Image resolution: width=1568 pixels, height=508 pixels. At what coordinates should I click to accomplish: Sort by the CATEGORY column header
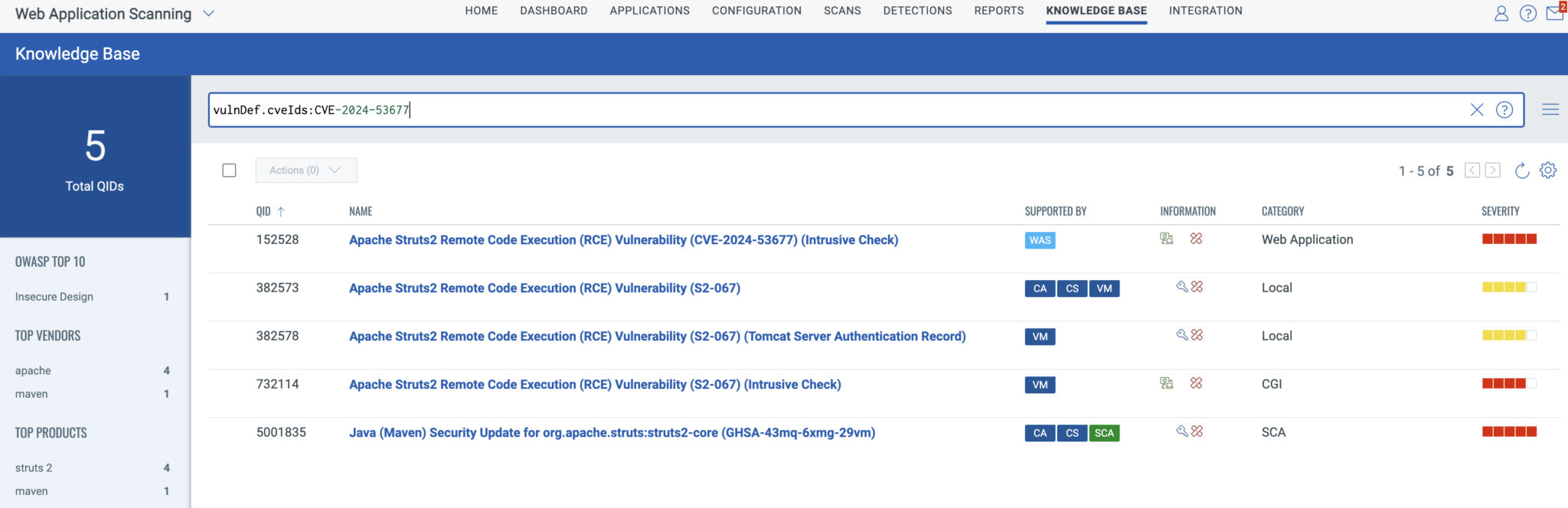point(1282,211)
